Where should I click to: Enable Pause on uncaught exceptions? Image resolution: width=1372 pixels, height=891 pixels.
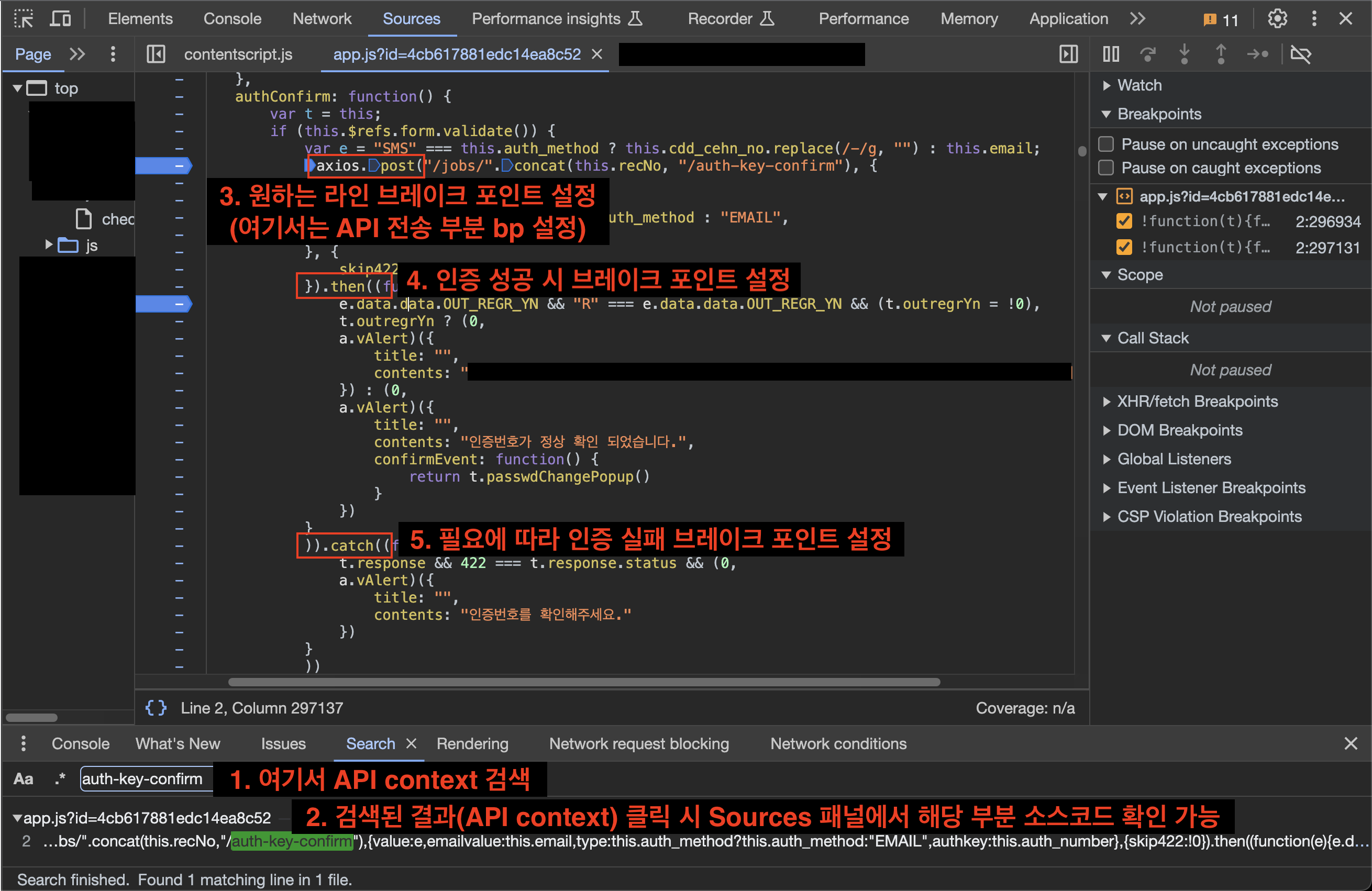[1105, 143]
